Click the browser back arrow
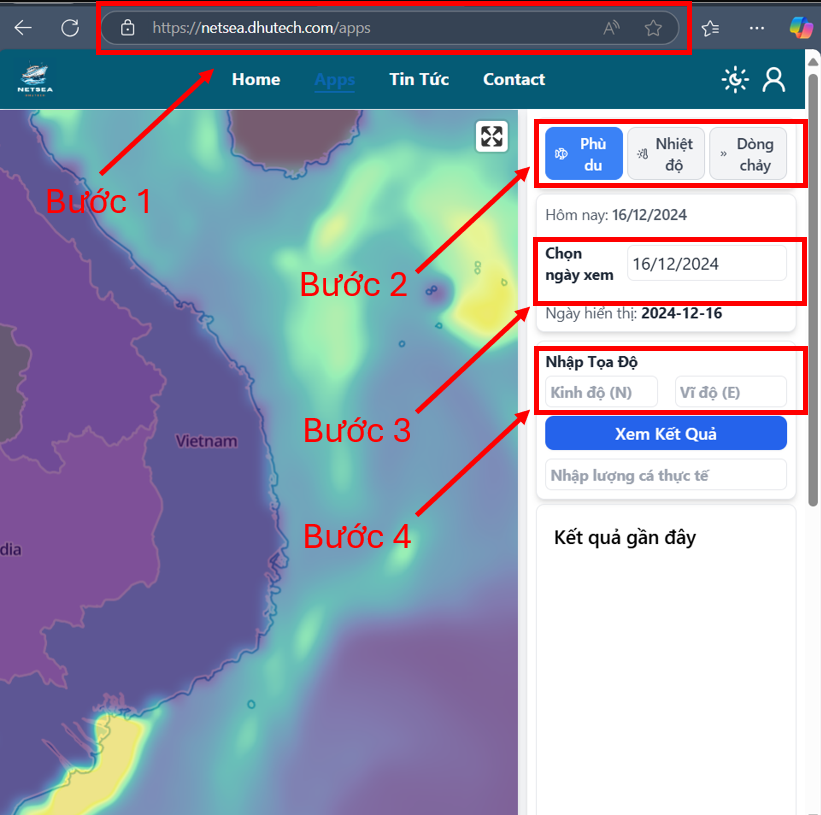Image resolution: width=821 pixels, height=815 pixels. 23,27
